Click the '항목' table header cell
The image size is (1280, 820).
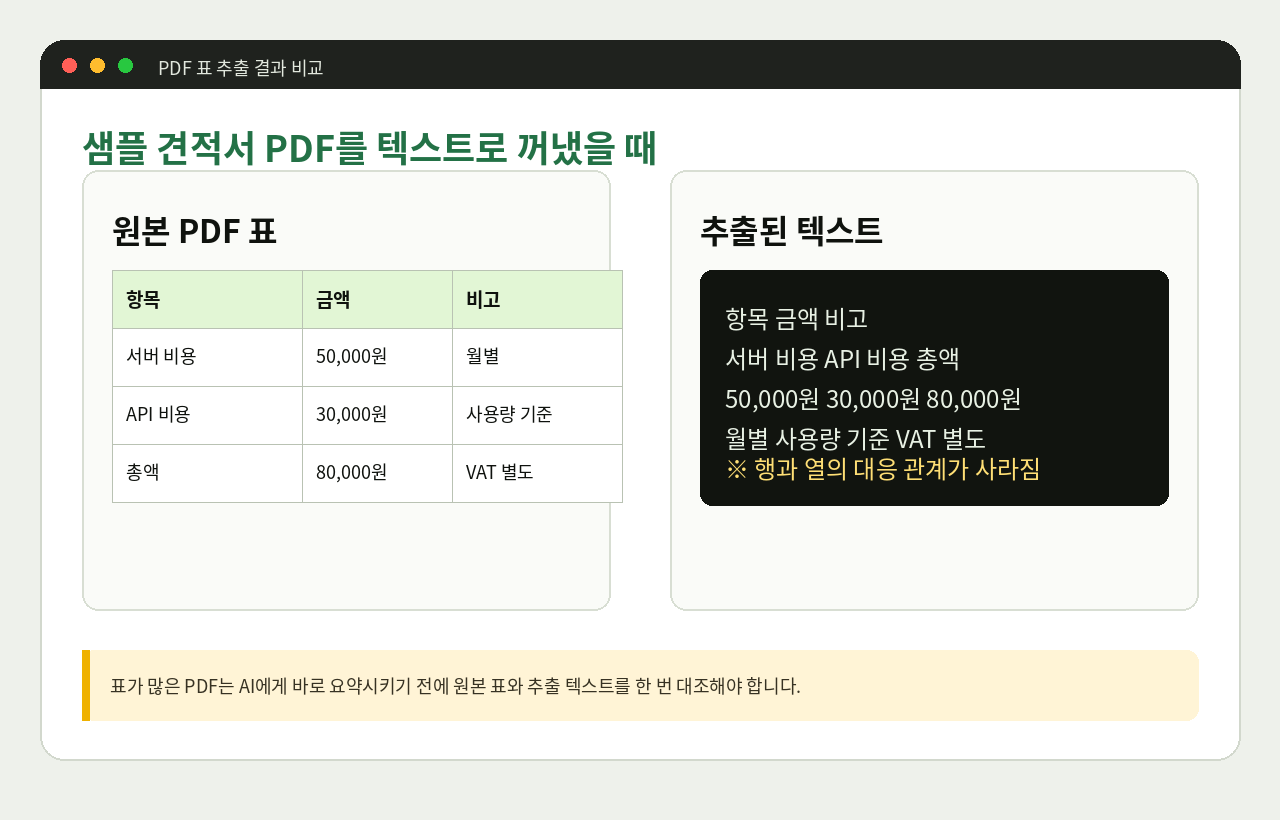(207, 299)
